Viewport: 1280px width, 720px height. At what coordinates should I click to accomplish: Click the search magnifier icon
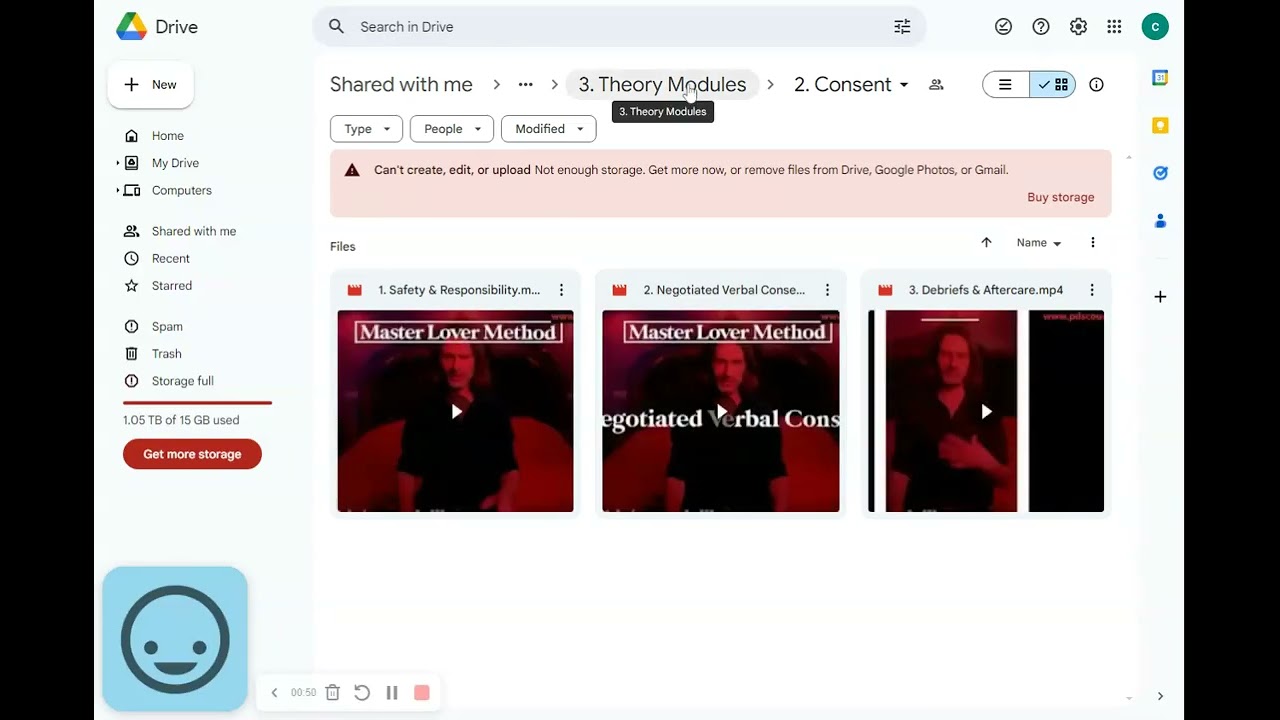pyautogui.click(x=336, y=27)
